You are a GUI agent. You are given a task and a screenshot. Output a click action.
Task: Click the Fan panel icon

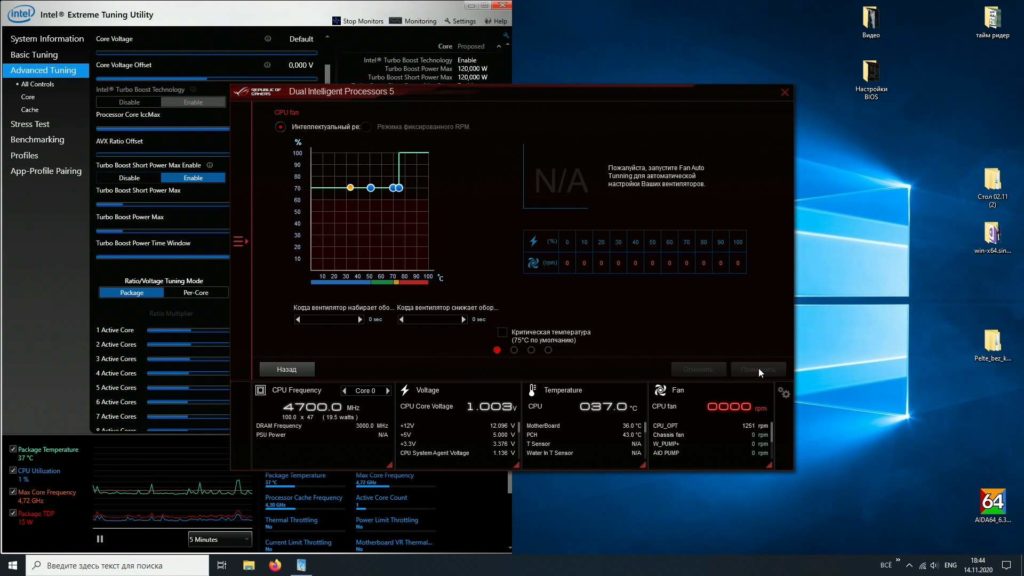(x=660, y=390)
